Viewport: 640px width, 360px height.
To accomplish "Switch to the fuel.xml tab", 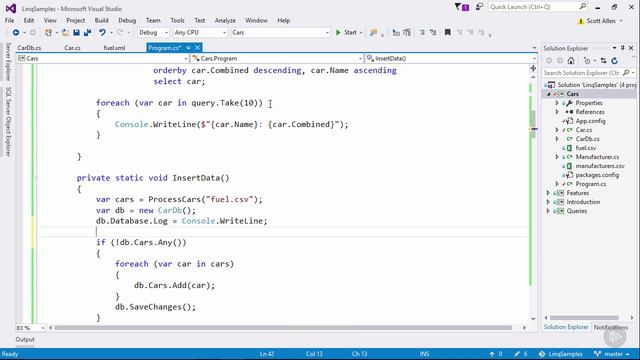I will (114, 48).
